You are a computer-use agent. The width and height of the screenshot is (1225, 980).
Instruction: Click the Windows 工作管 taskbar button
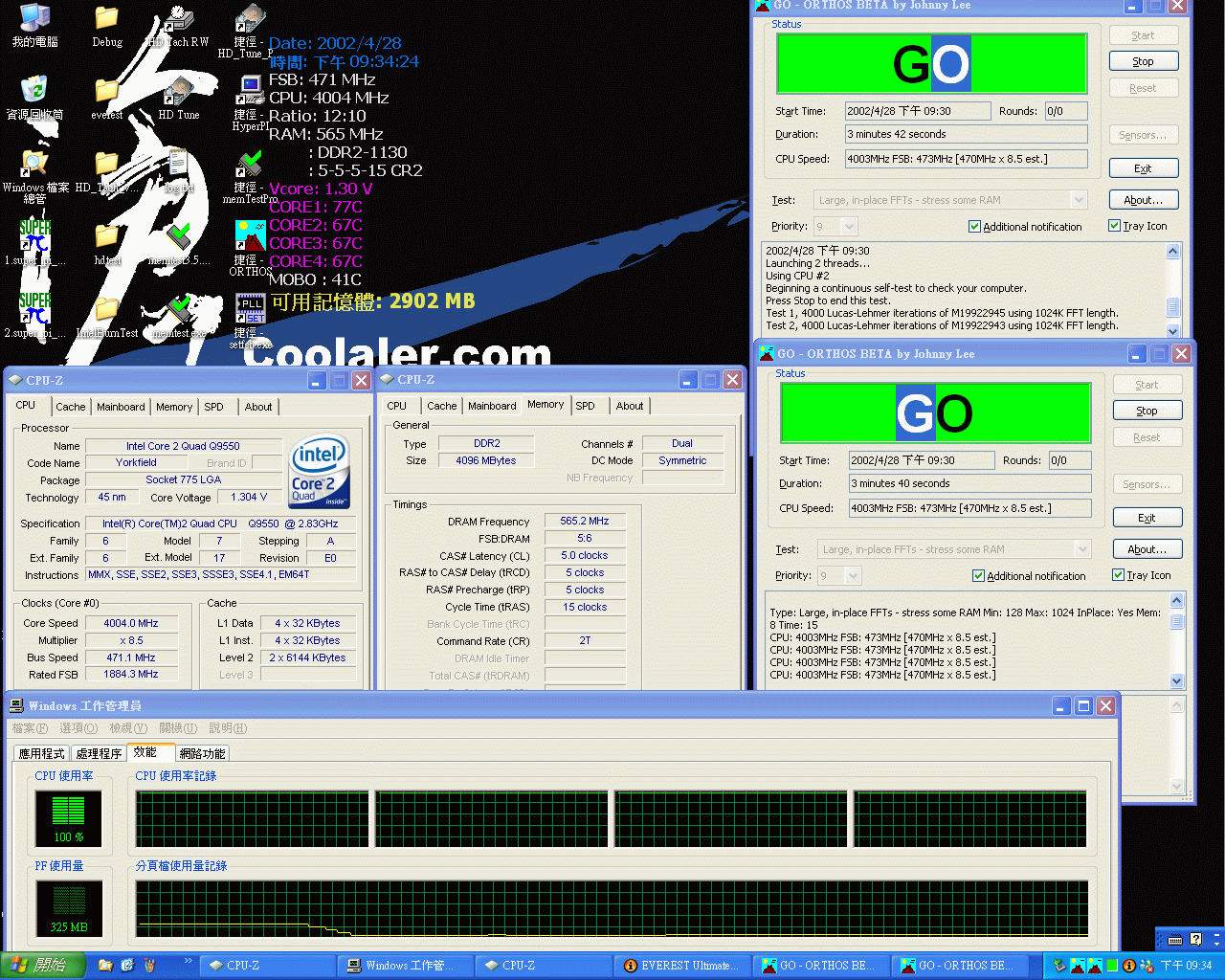408,966
